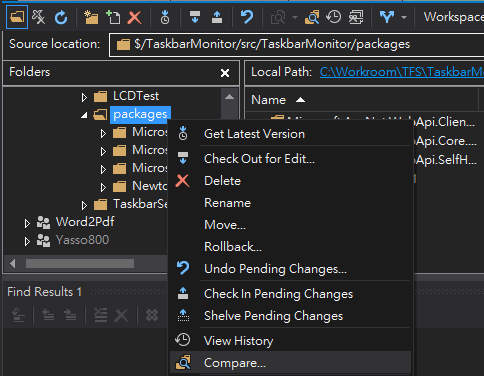The width and height of the screenshot is (484, 376).
Task: Select the TaskbarSe folder in tree
Action: pyautogui.click(x=140, y=204)
